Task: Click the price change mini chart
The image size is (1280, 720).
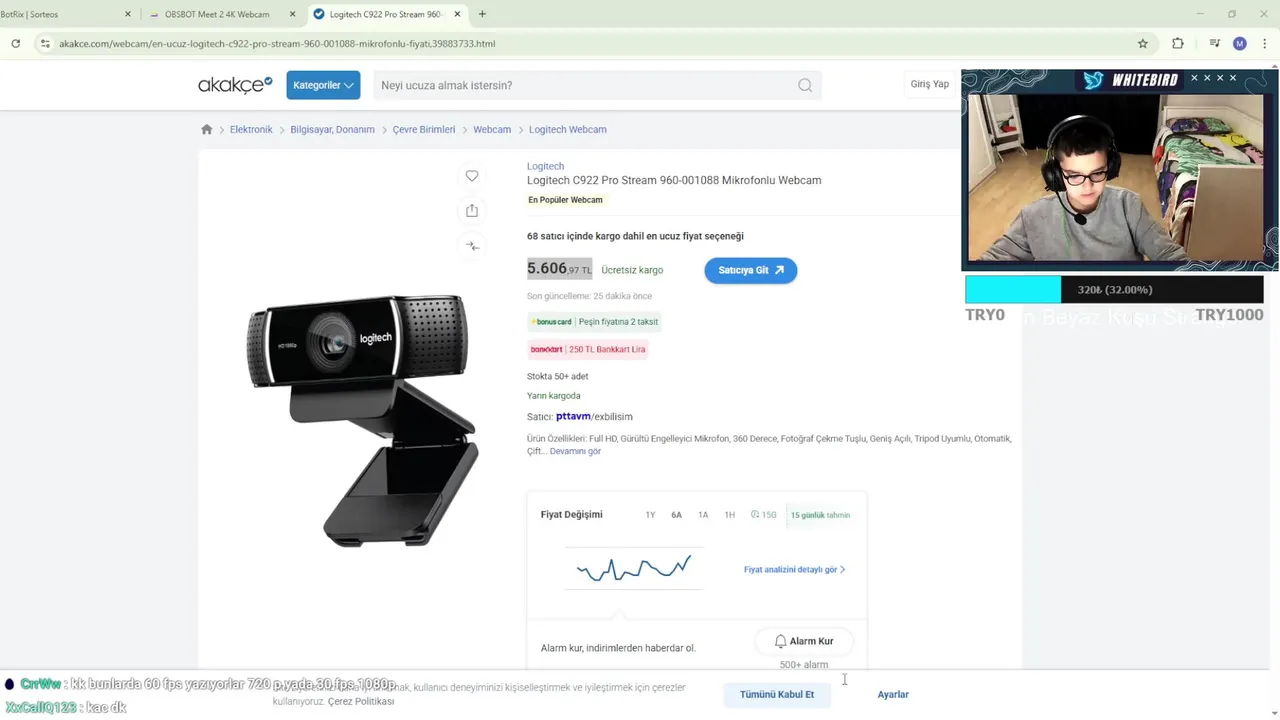Action: coord(634,569)
